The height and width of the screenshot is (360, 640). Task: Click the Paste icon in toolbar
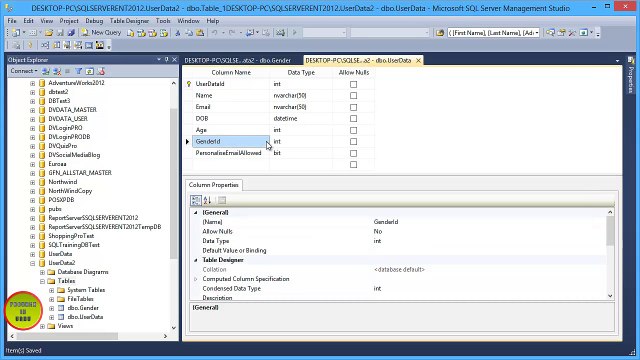tap(200, 33)
